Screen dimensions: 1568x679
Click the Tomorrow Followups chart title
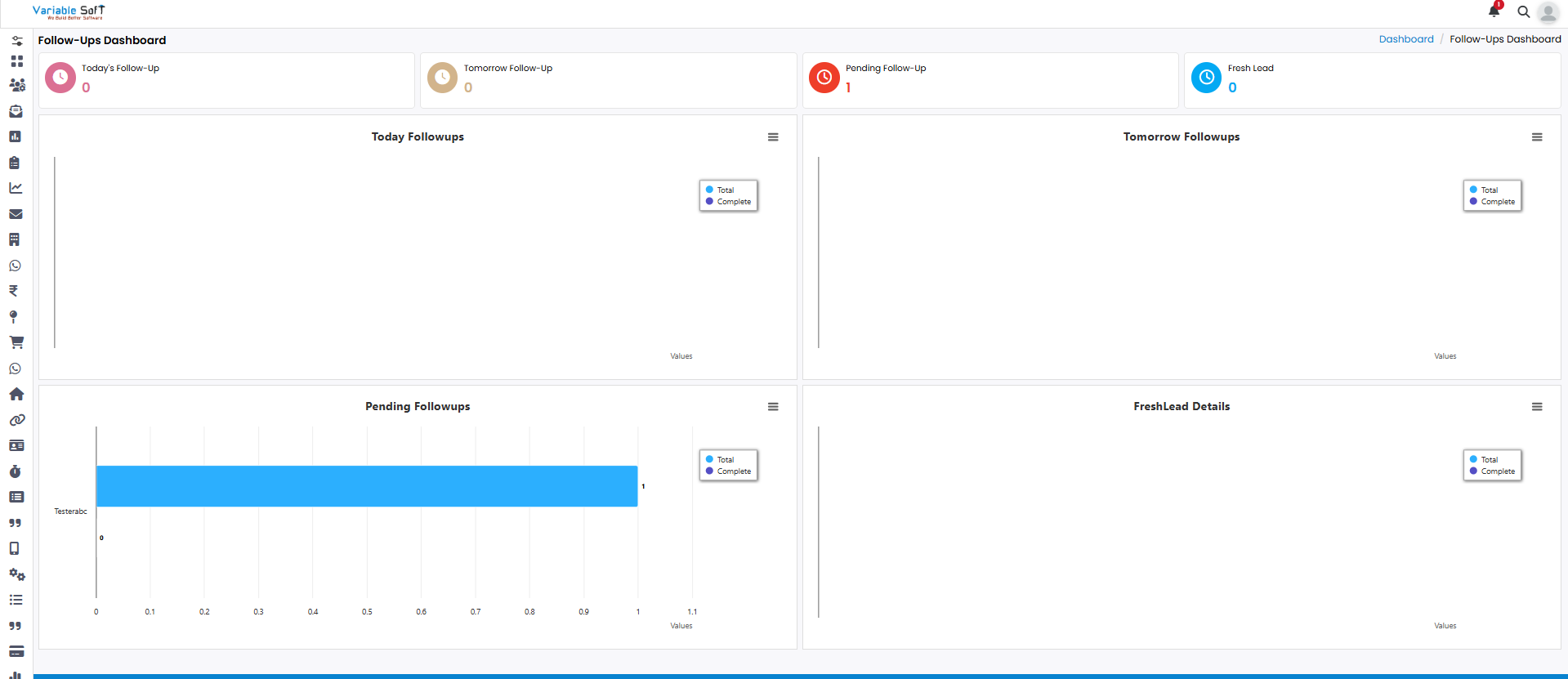click(x=1182, y=136)
